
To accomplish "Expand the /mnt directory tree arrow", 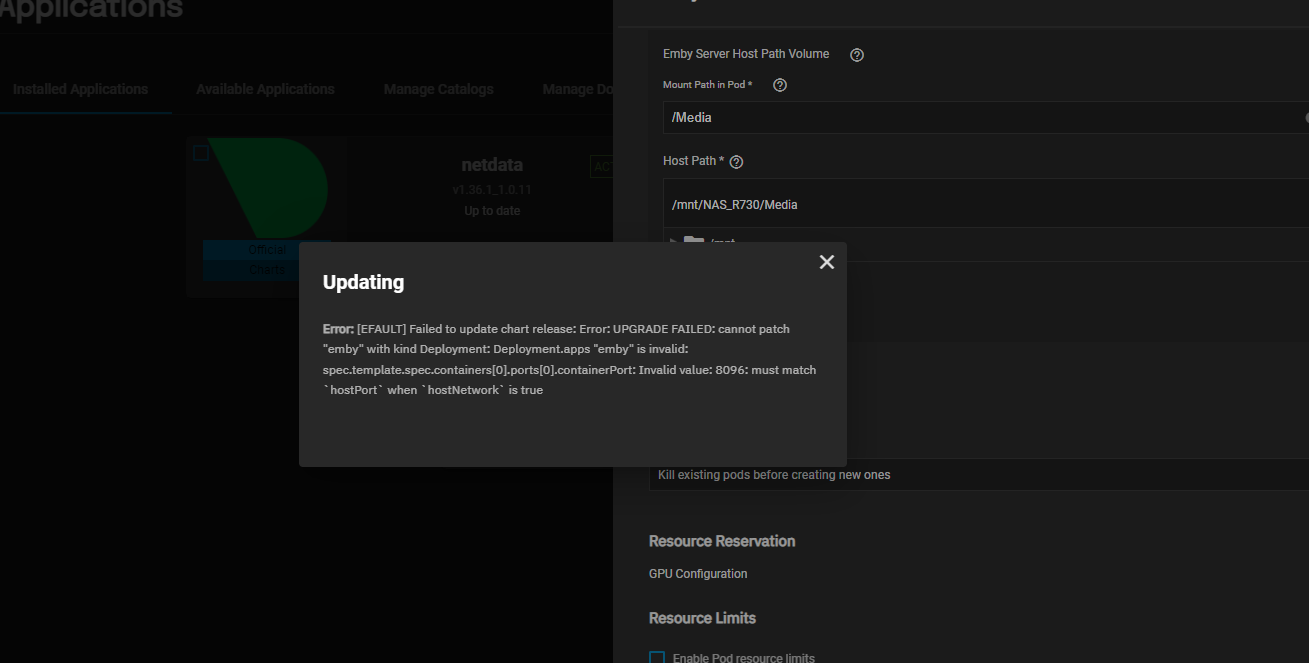I will tap(673, 242).
